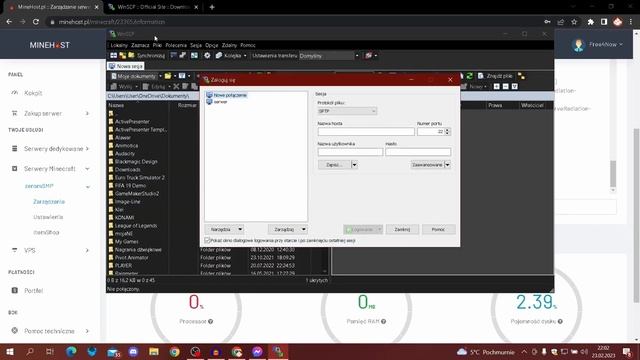Image resolution: width=640 pixels, height=360 pixels.
Task: Reload the browser page
Action: [36, 22]
